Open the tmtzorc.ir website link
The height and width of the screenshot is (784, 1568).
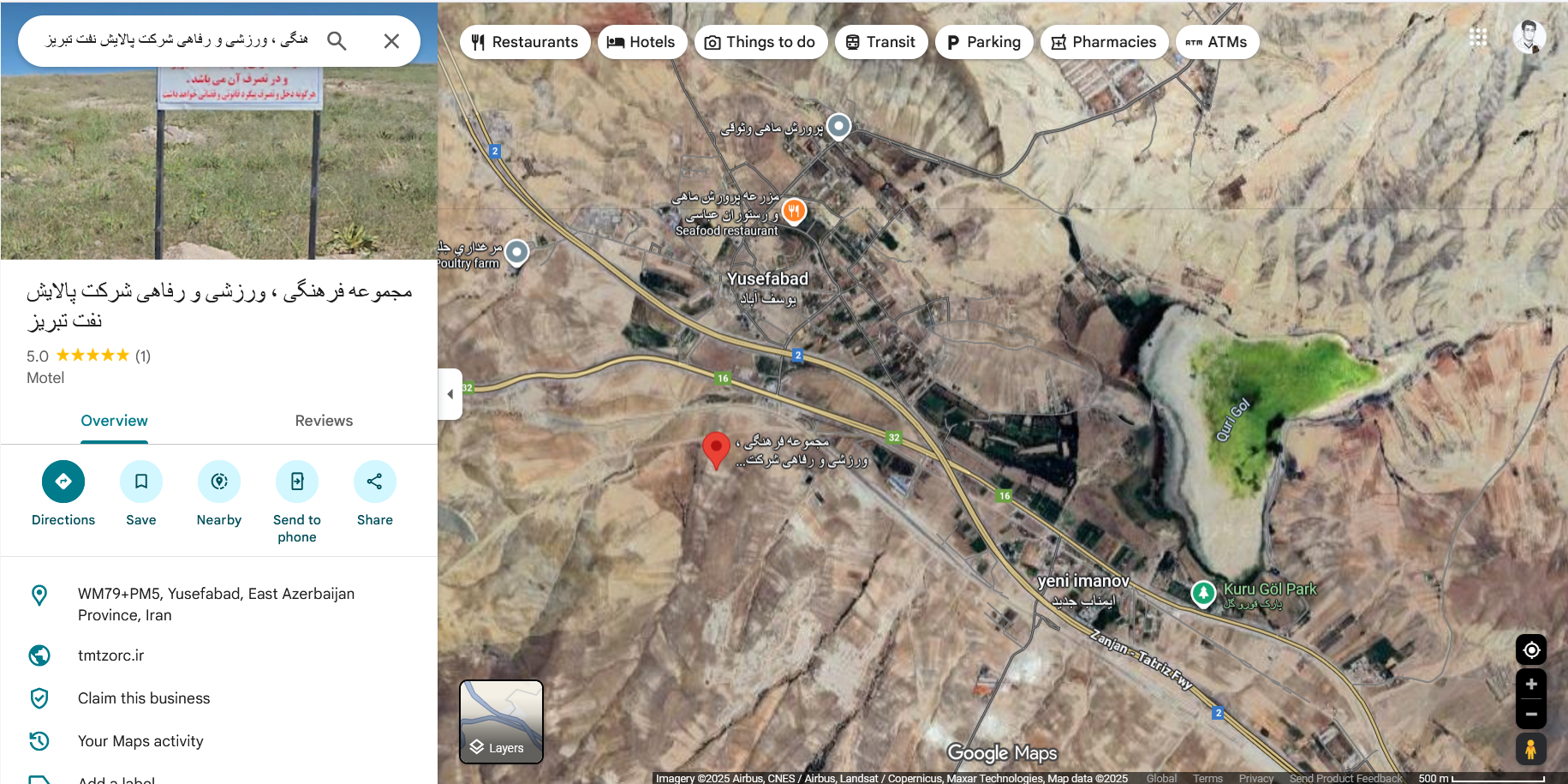point(111,655)
